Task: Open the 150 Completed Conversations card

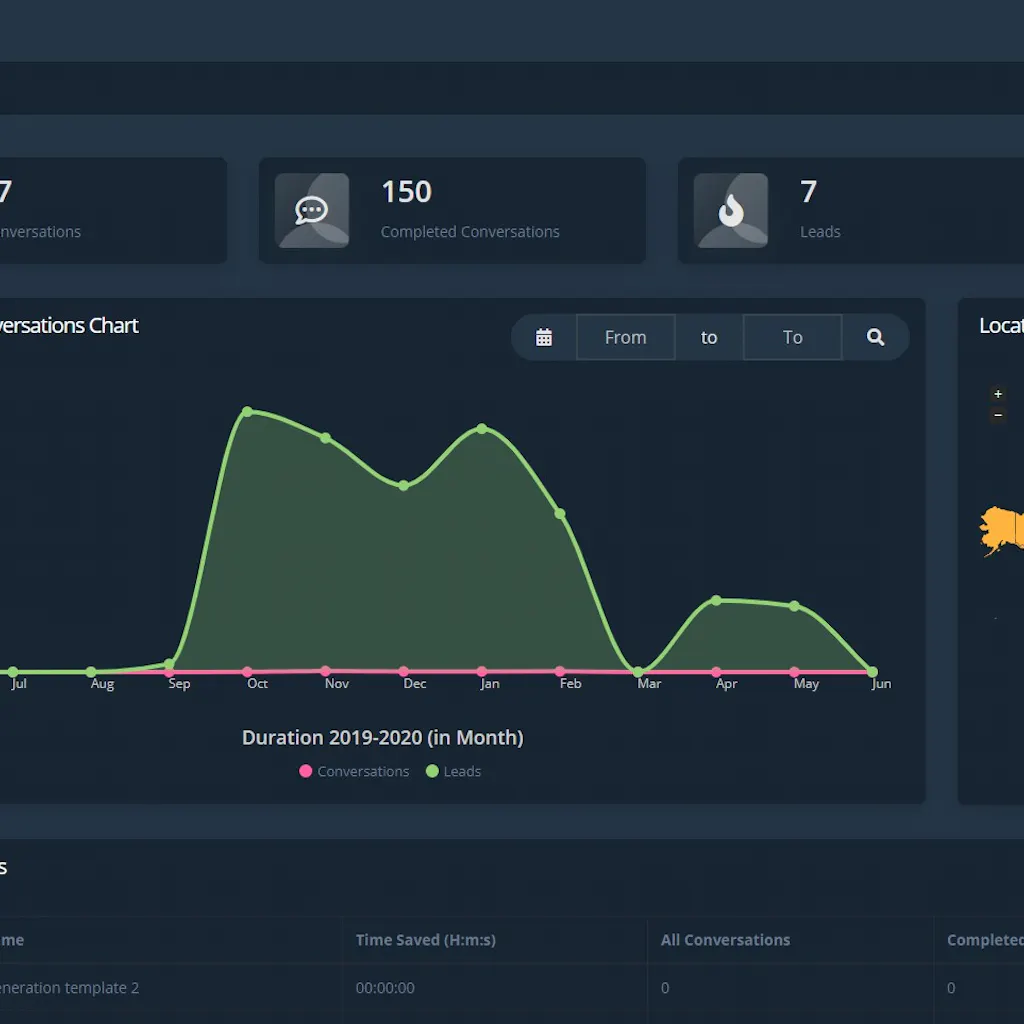Action: point(452,210)
